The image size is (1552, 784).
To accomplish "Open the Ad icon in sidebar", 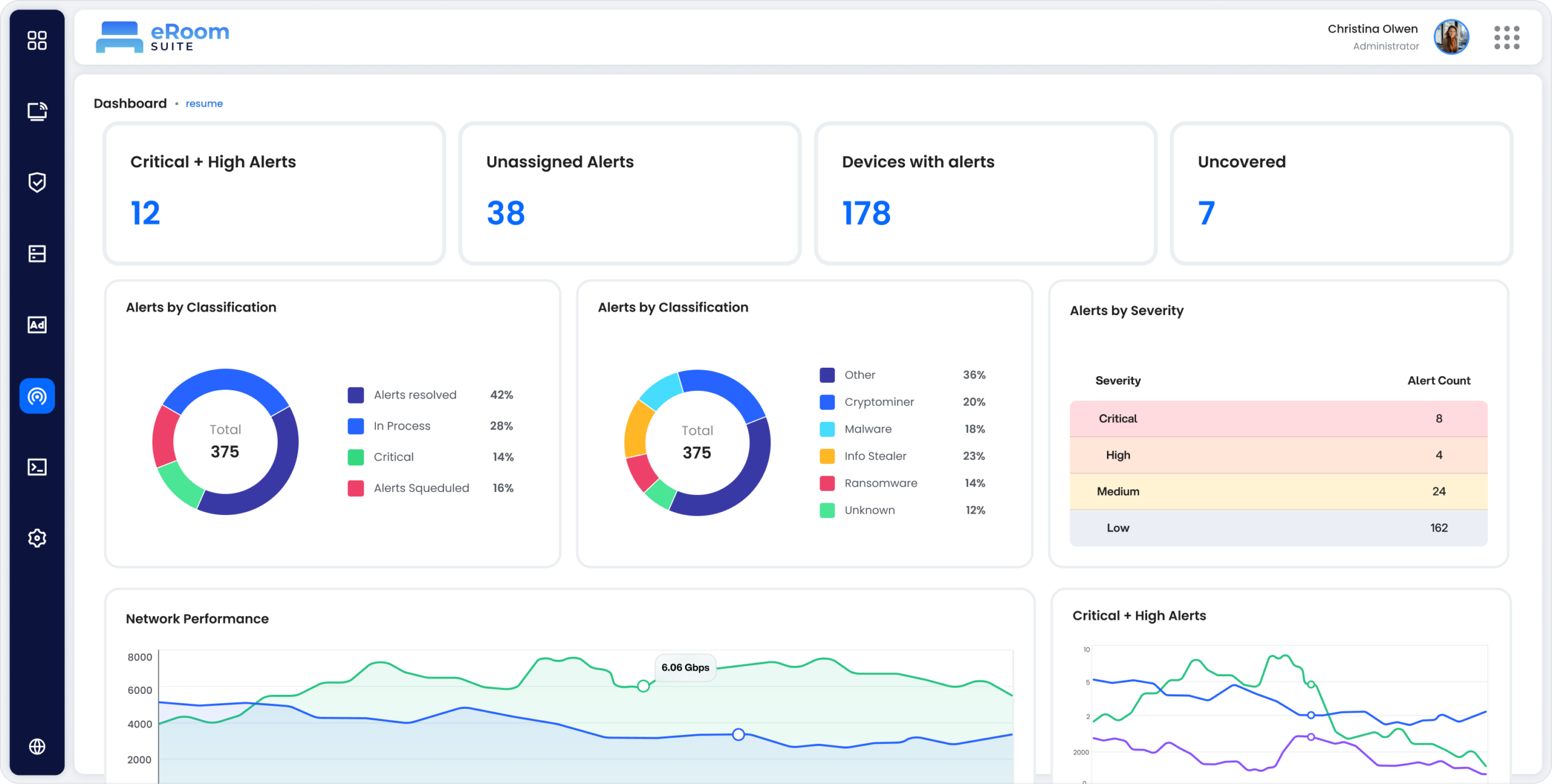I will point(37,325).
